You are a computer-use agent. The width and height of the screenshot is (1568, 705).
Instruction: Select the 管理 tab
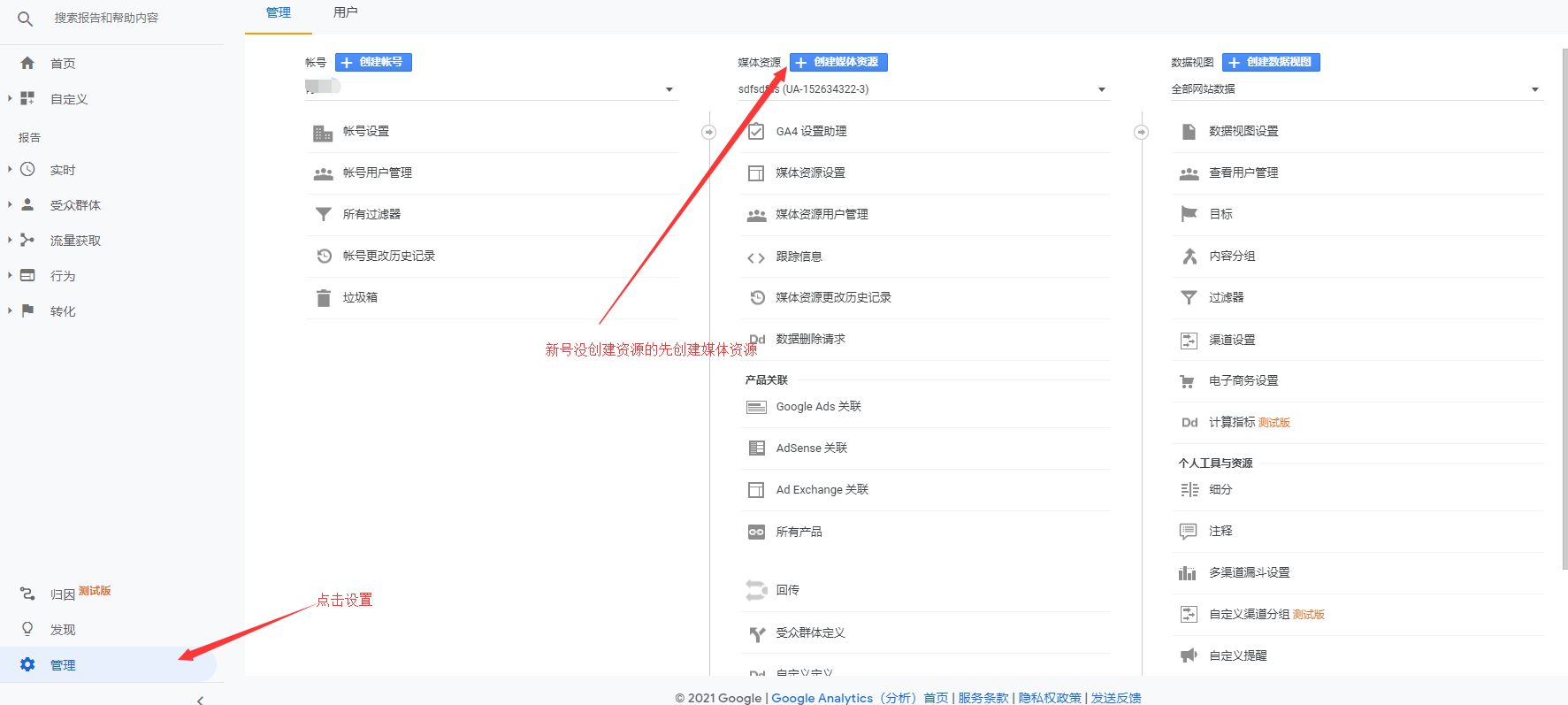(x=279, y=12)
